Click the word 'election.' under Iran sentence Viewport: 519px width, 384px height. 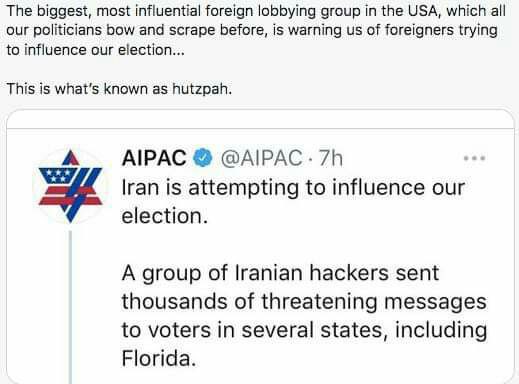(165, 216)
